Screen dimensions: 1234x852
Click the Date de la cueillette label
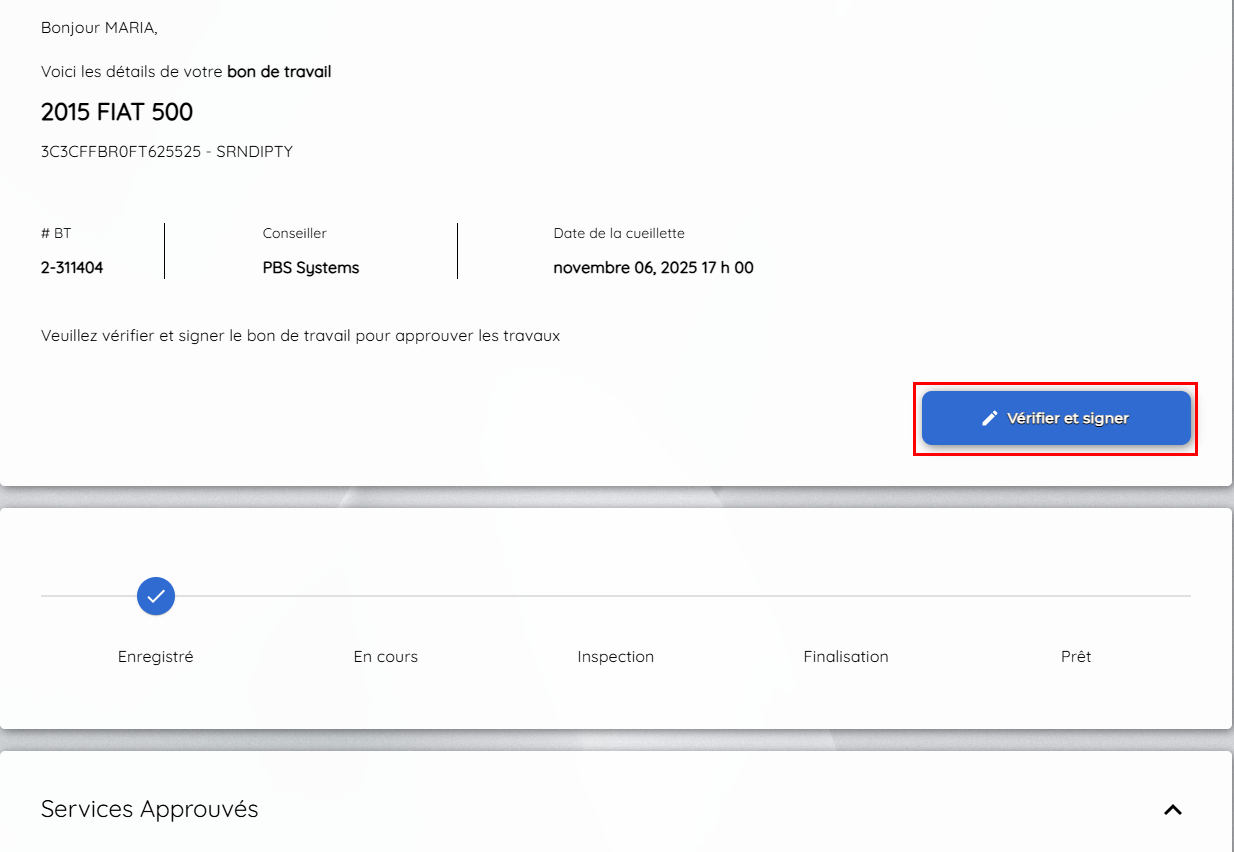click(619, 233)
